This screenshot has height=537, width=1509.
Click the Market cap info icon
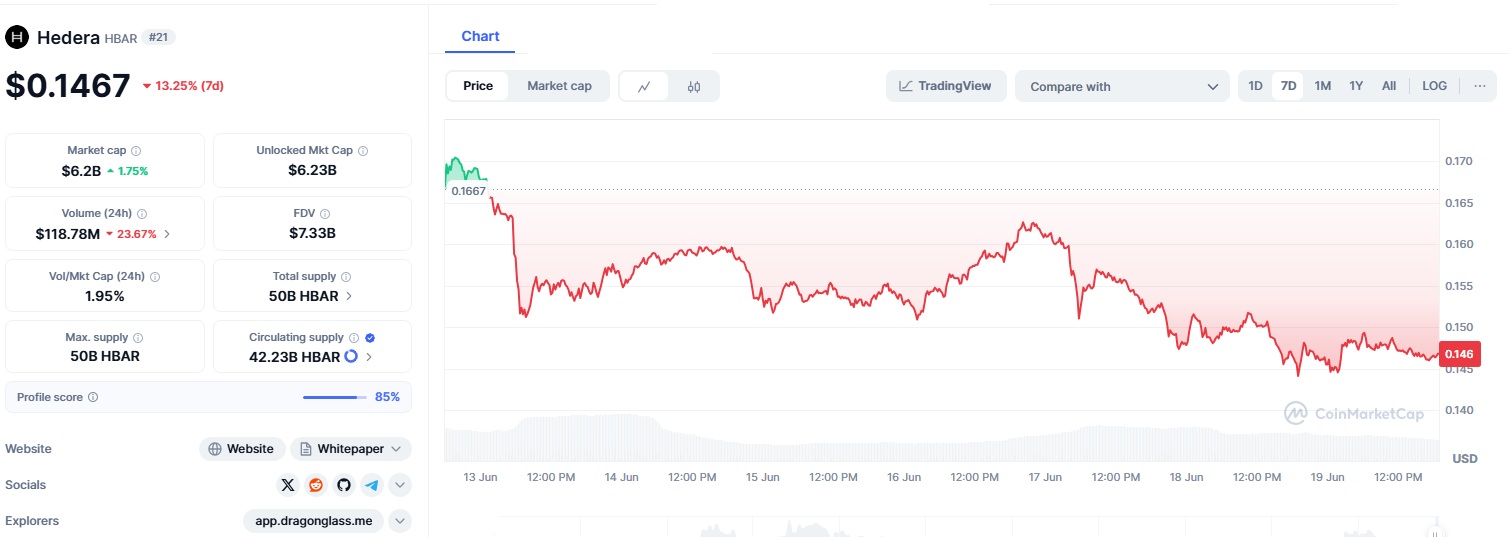(x=136, y=150)
